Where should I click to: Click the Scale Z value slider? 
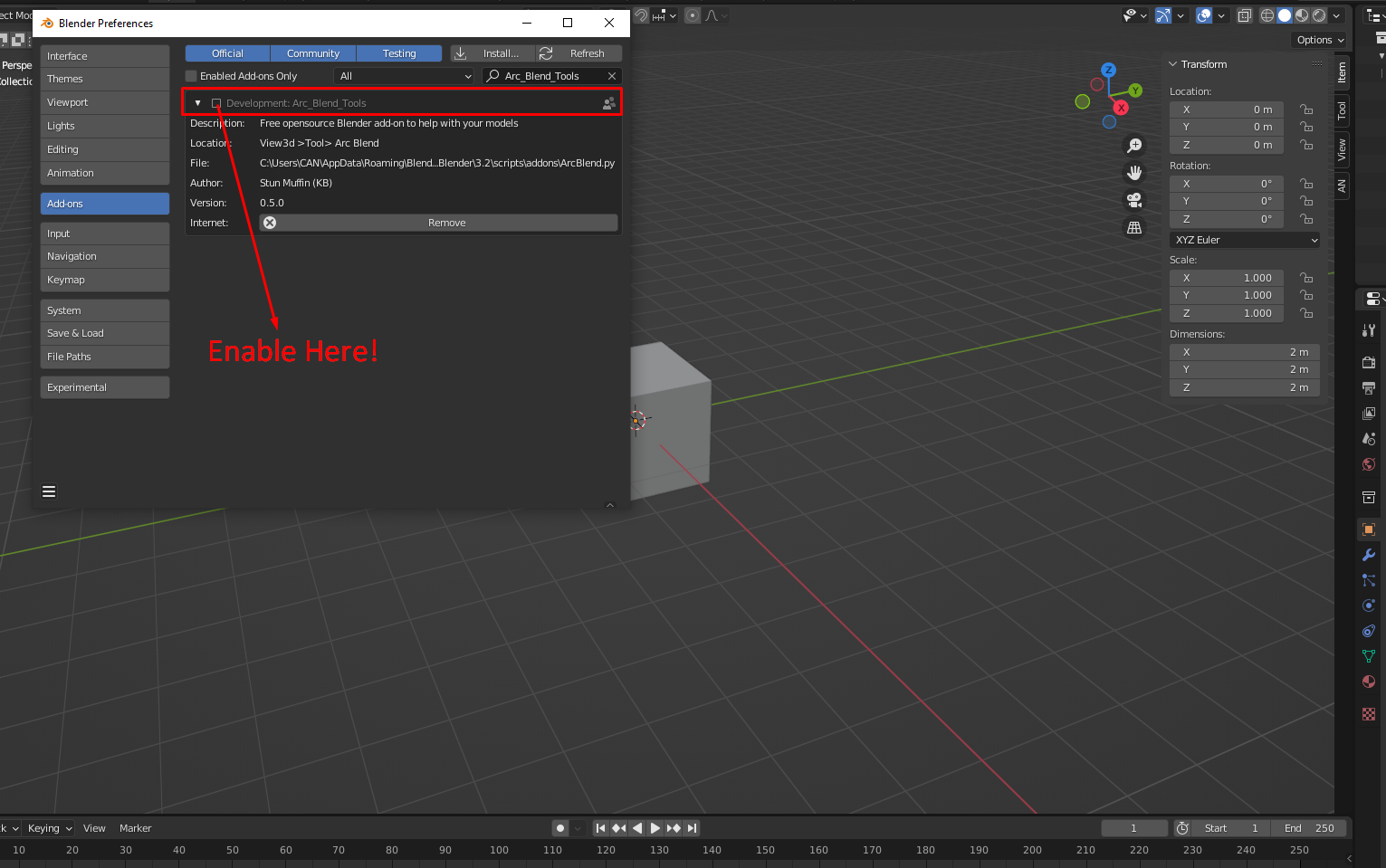click(1227, 313)
